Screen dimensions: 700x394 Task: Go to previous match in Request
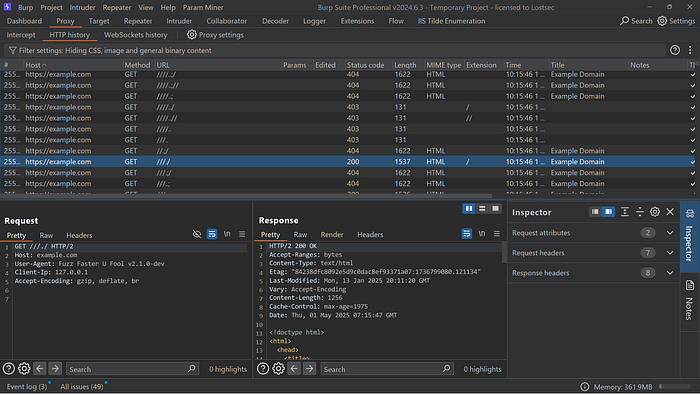40,369
